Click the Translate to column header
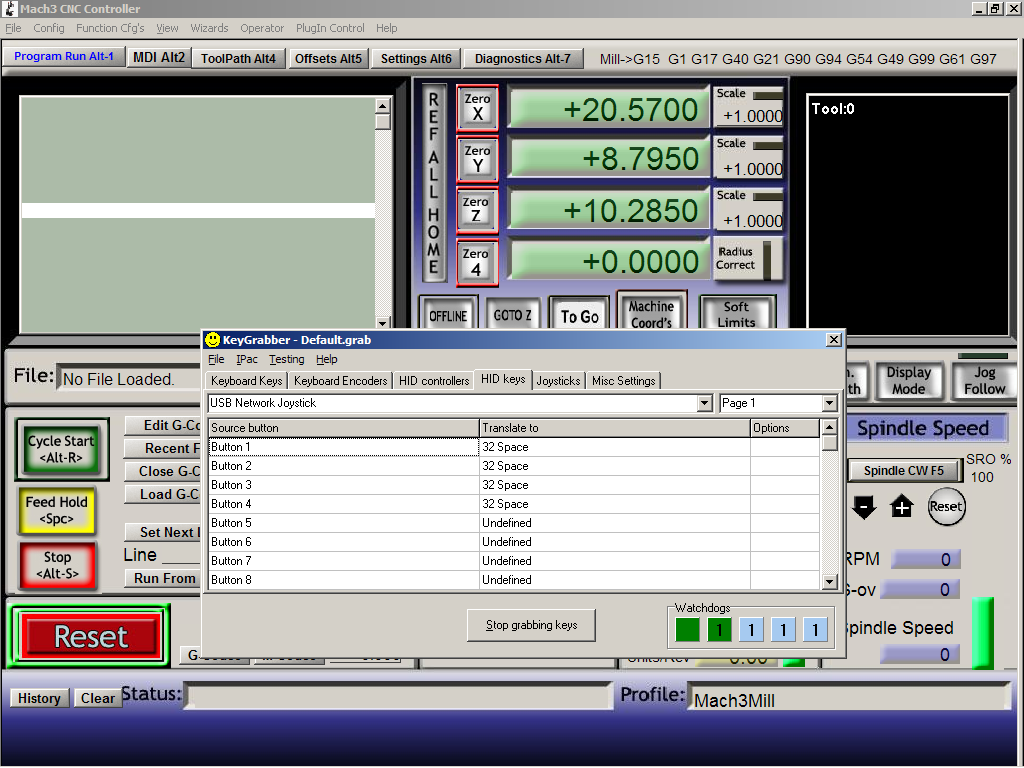The height and width of the screenshot is (768, 1024). click(x=615, y=428)
